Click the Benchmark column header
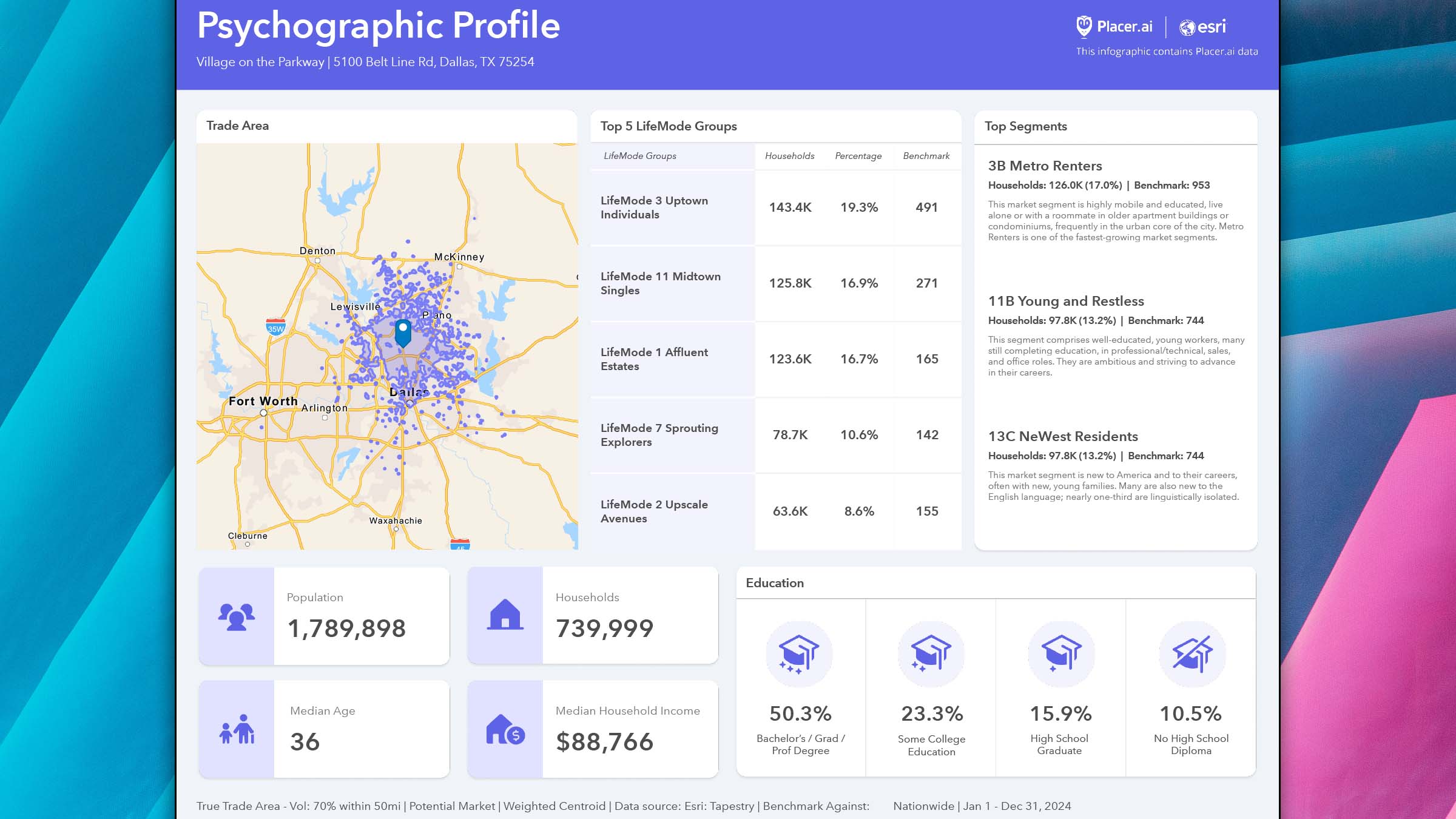Screen dimensions: 1456x819 tap(926, 156)
